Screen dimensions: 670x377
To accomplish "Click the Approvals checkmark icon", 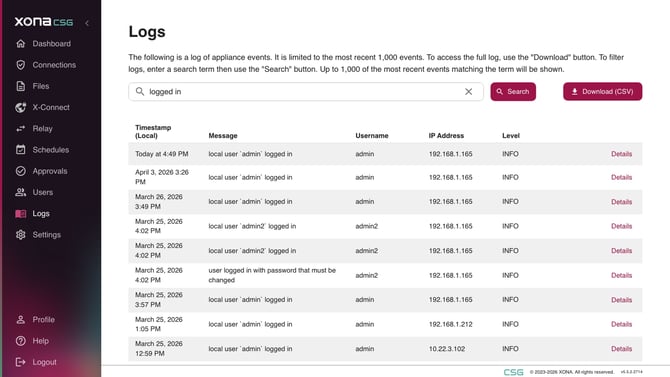I will point(21,171).
